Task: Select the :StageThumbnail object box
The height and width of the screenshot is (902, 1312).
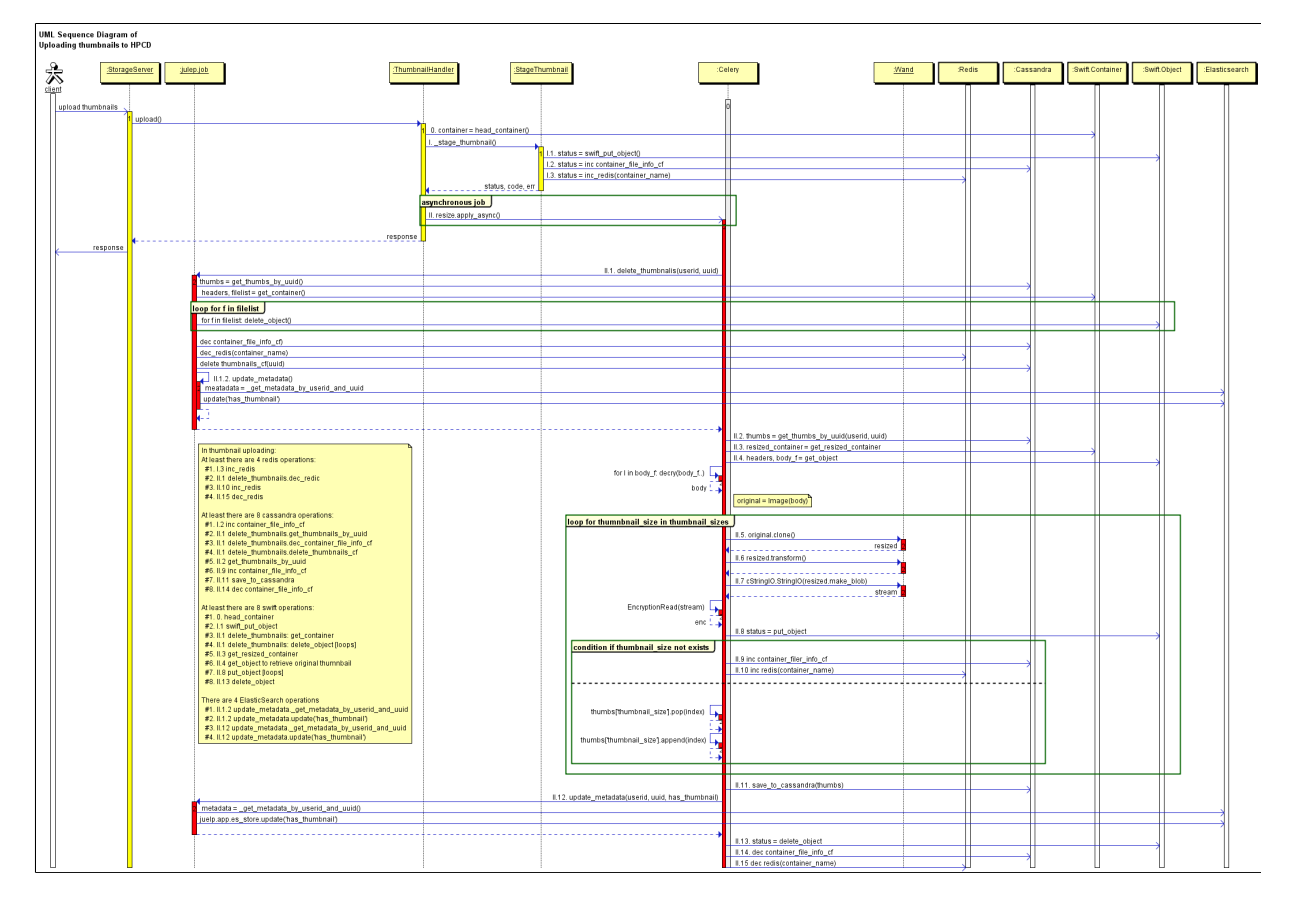Action: click(541, 71)
